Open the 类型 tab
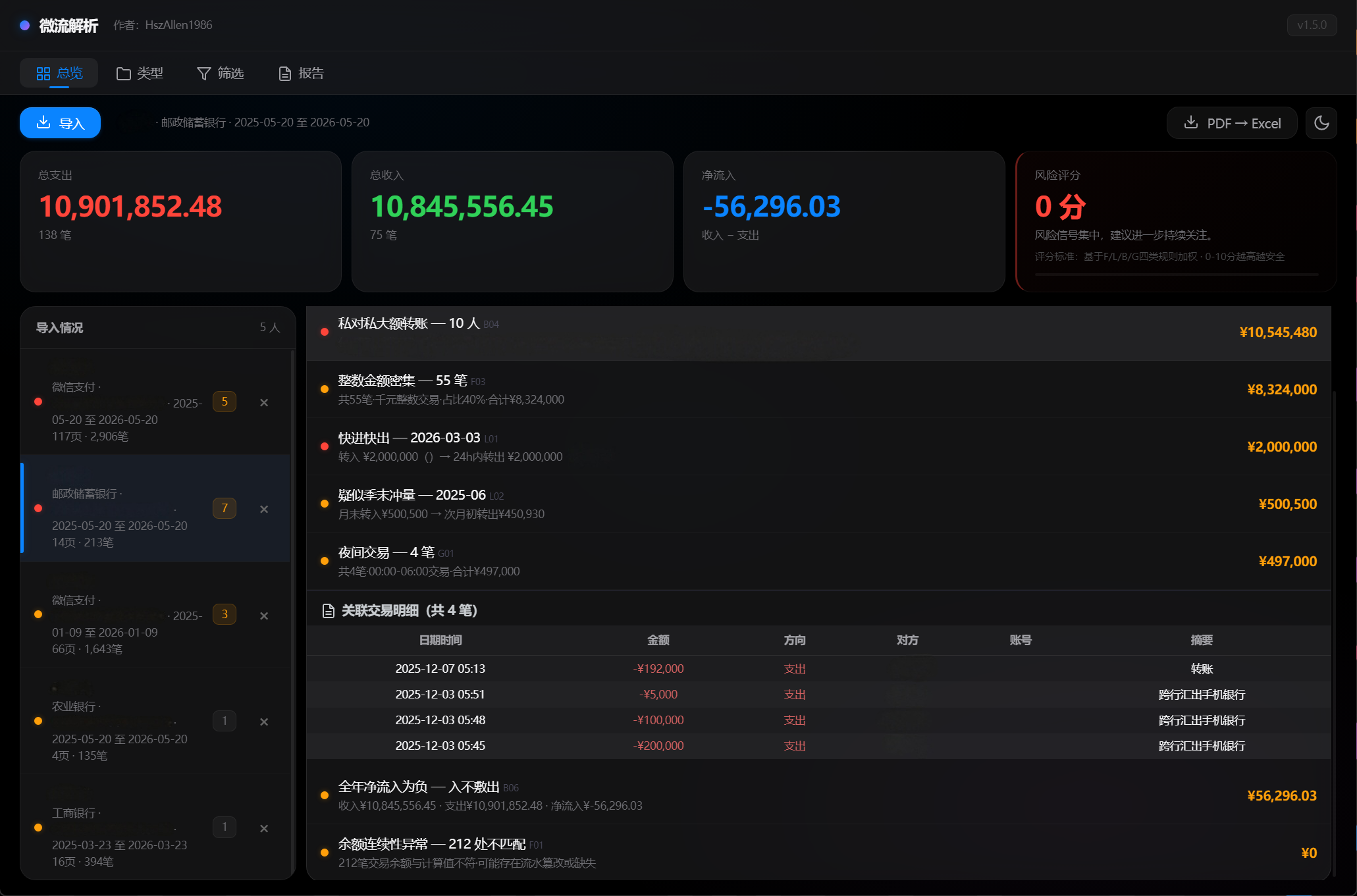 pos(140,73)
